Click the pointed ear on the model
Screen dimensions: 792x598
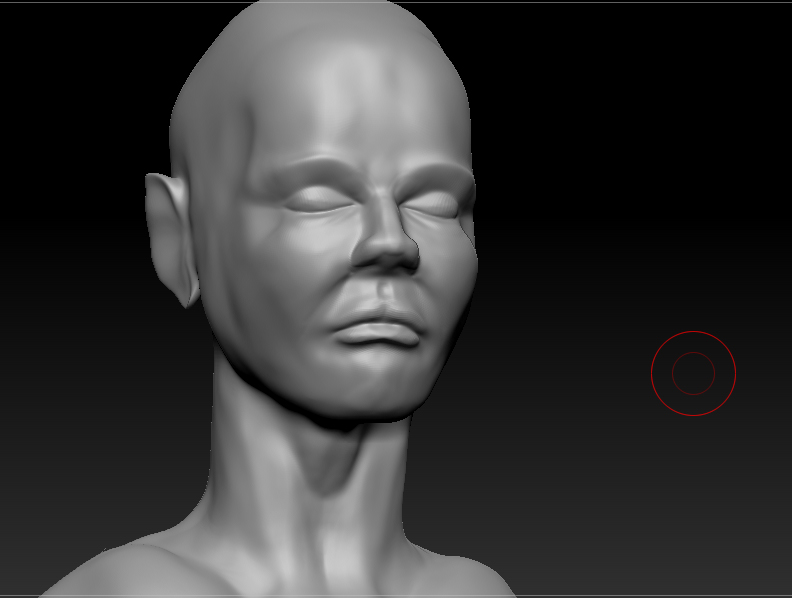[170, 239]
